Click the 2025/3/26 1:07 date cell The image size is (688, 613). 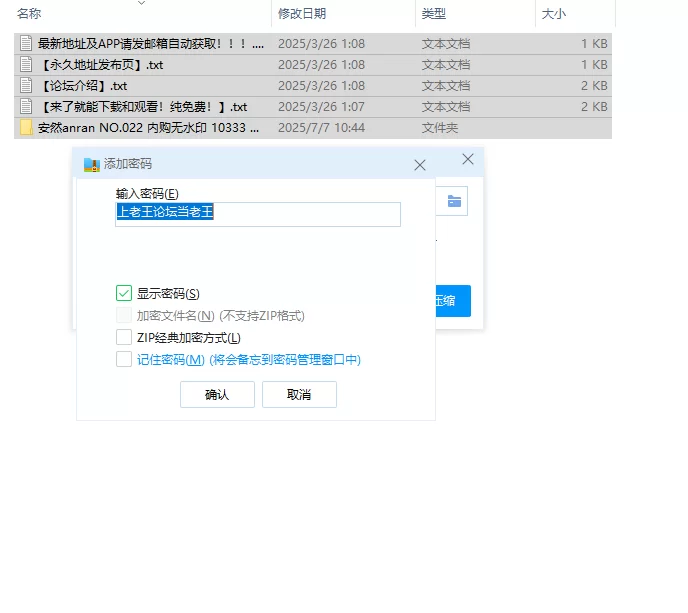(x=322, y=107)
